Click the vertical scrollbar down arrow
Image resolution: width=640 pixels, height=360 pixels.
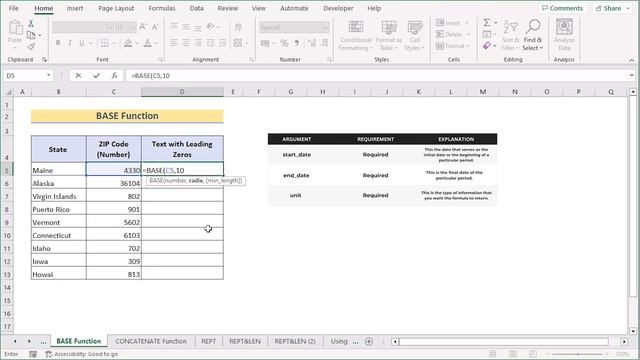tap(633, 331)
